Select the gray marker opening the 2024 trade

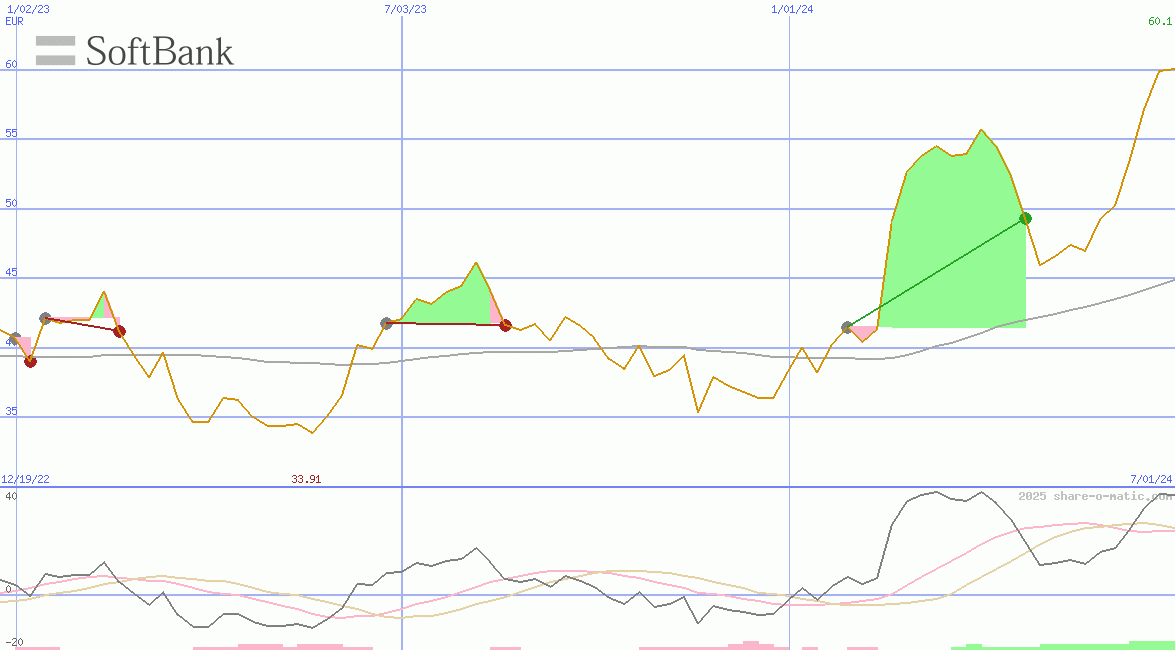846,326
